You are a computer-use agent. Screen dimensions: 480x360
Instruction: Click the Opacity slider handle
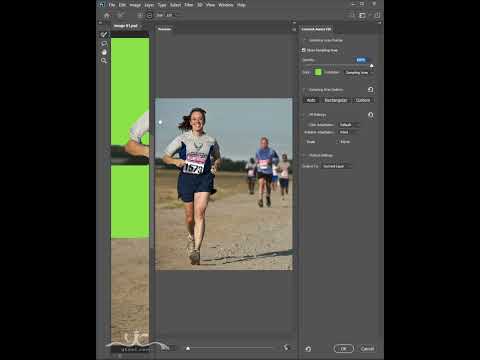371,66
